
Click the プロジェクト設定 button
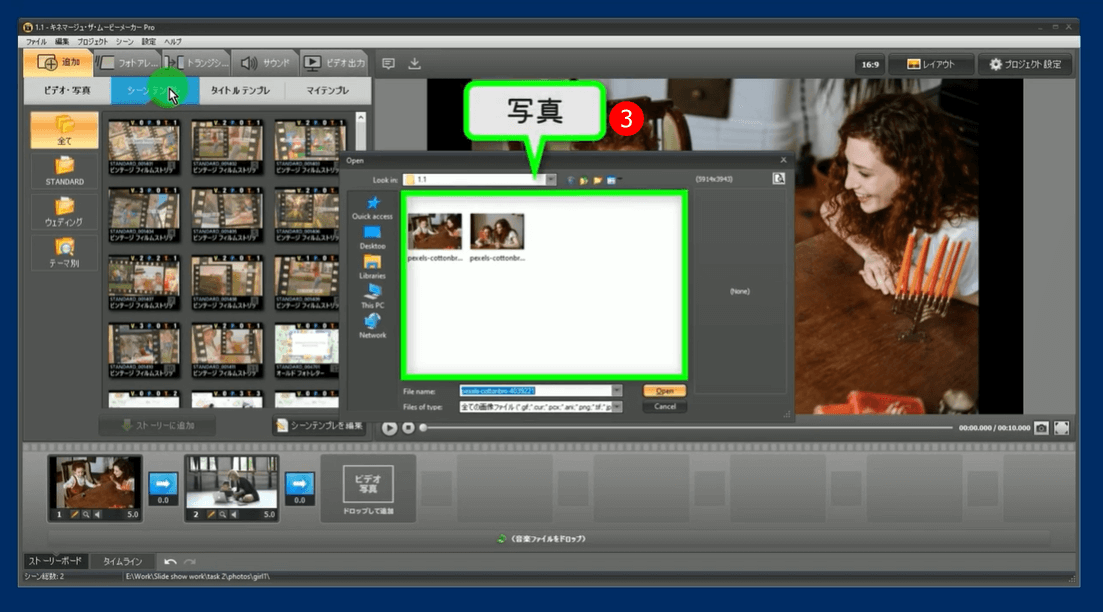point(1025,64)
